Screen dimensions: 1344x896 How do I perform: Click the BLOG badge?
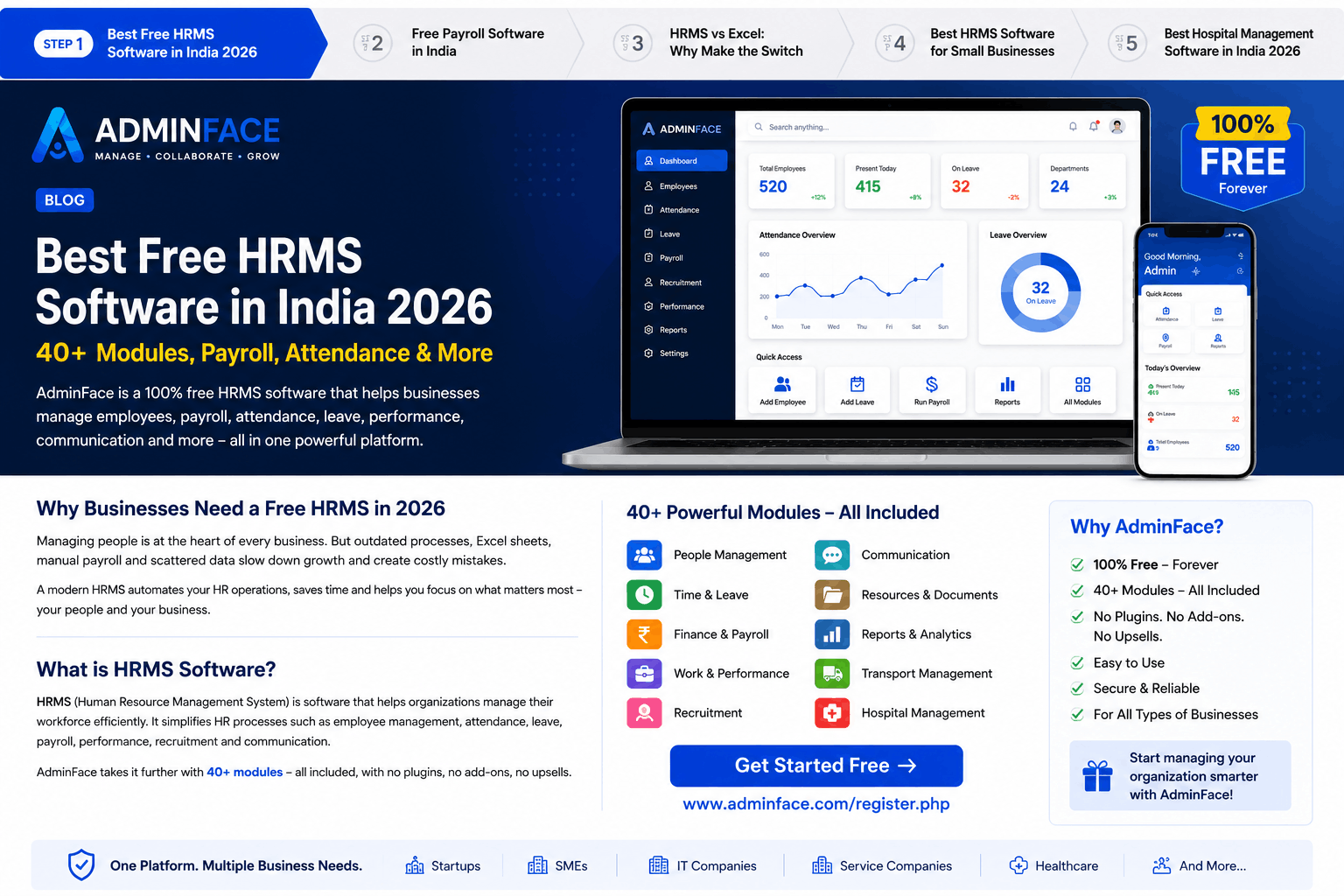point(65,200)
